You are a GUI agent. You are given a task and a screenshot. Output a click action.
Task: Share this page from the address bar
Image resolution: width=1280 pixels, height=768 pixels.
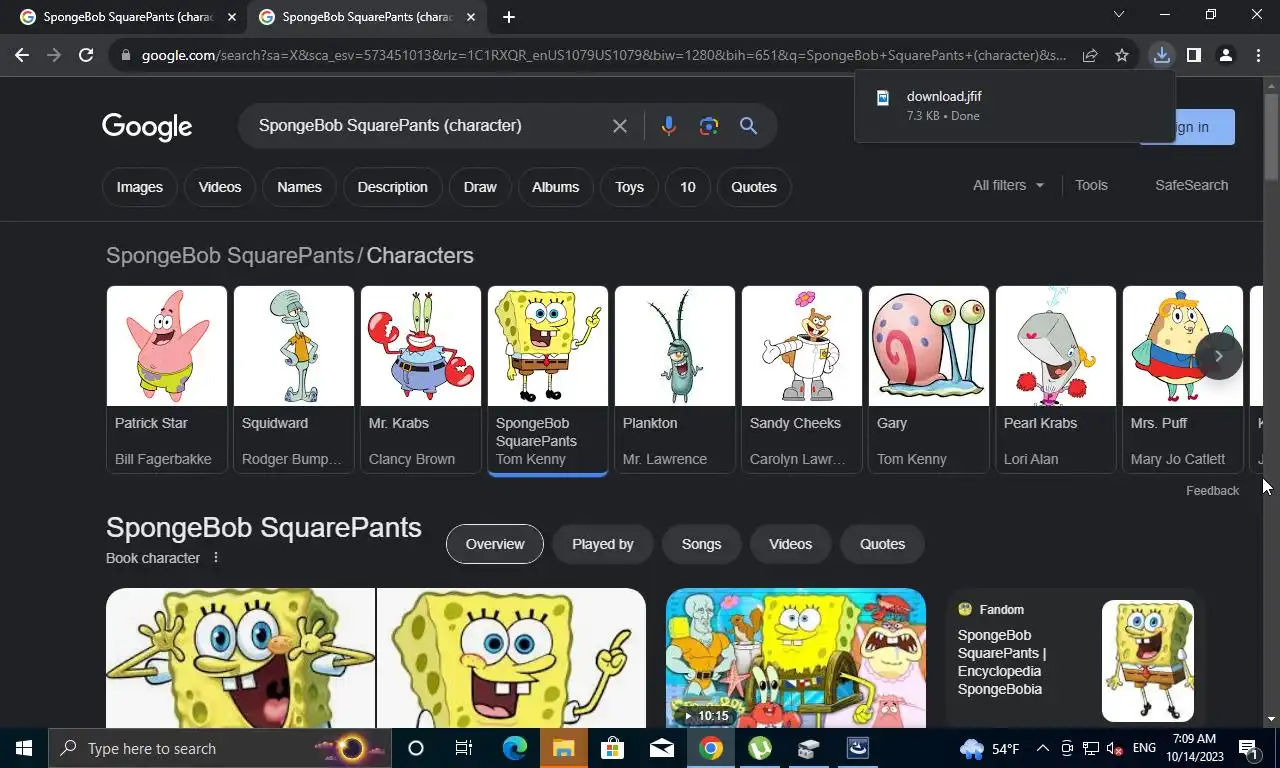tap(1090, 55)
